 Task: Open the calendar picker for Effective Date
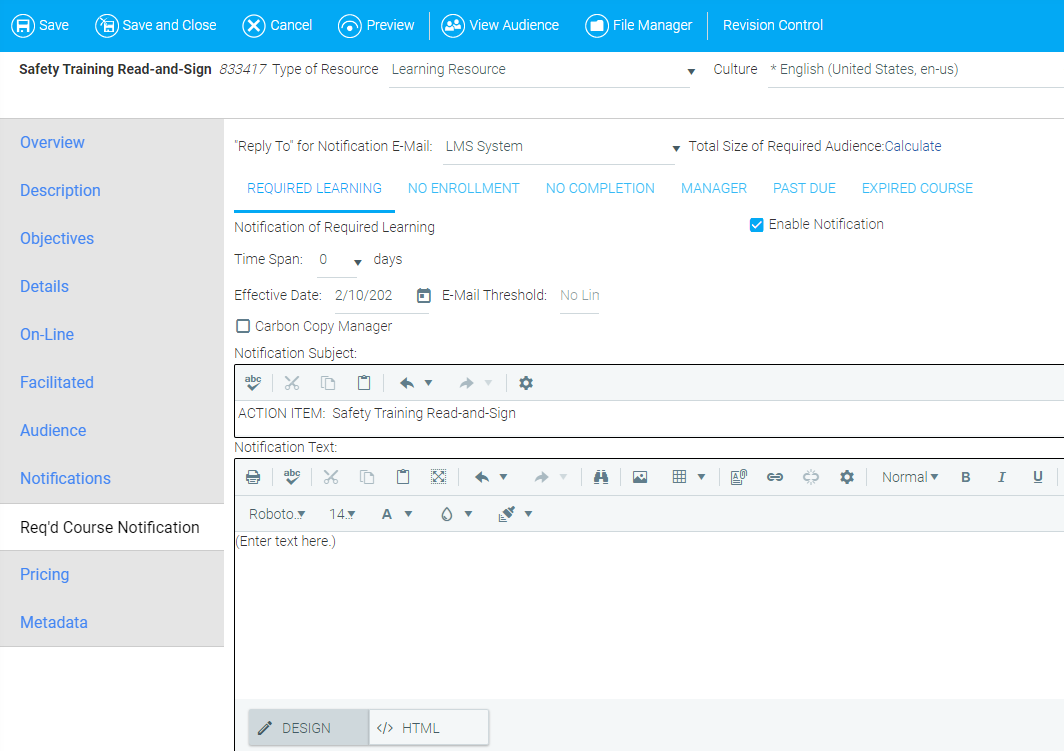423,295
